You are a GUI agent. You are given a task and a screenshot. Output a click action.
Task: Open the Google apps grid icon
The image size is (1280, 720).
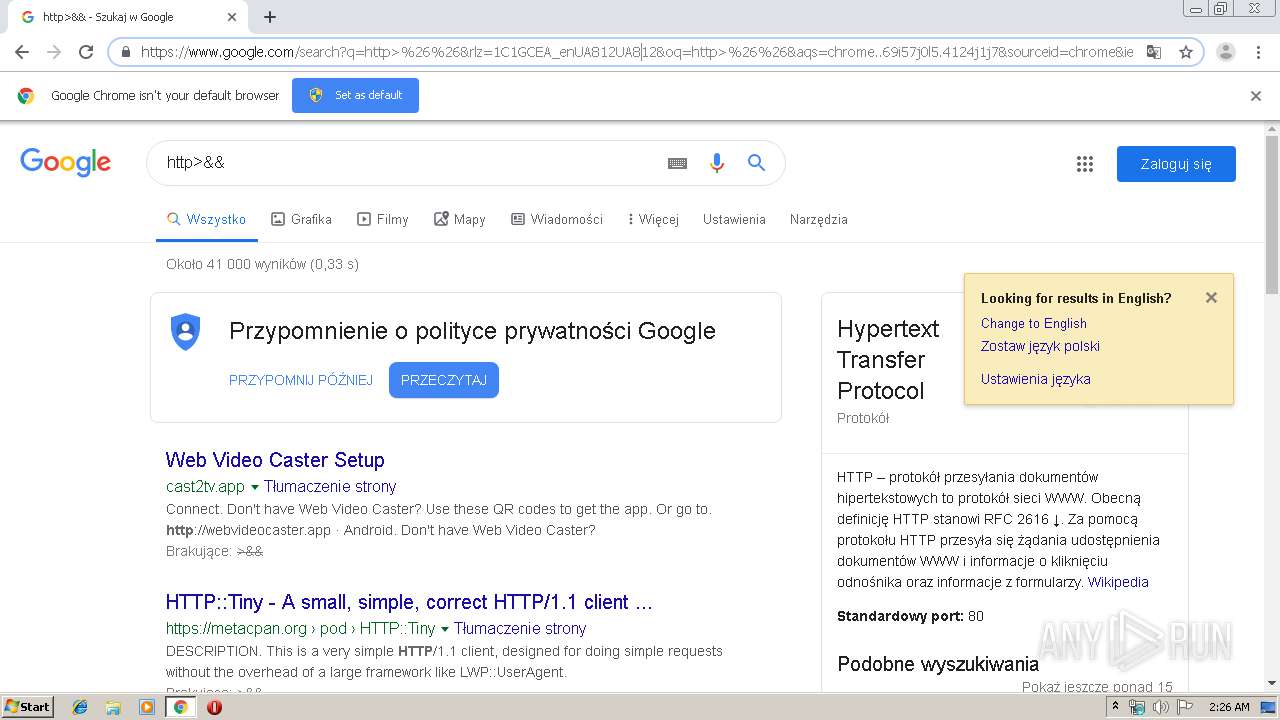click(x=1085, y=164)
